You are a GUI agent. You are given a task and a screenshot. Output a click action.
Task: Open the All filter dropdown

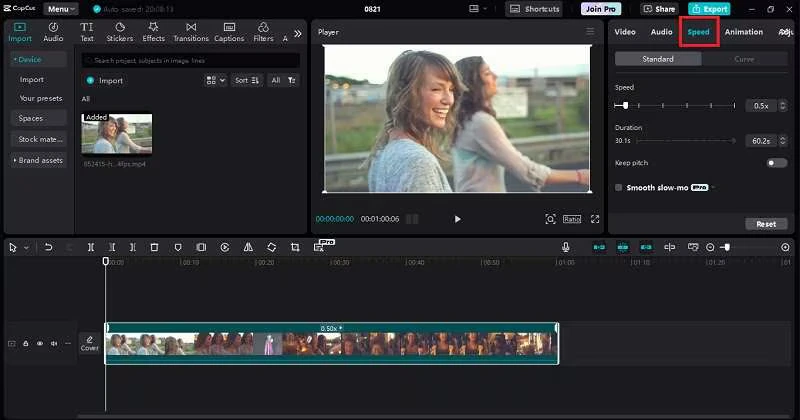pos(283,81)
